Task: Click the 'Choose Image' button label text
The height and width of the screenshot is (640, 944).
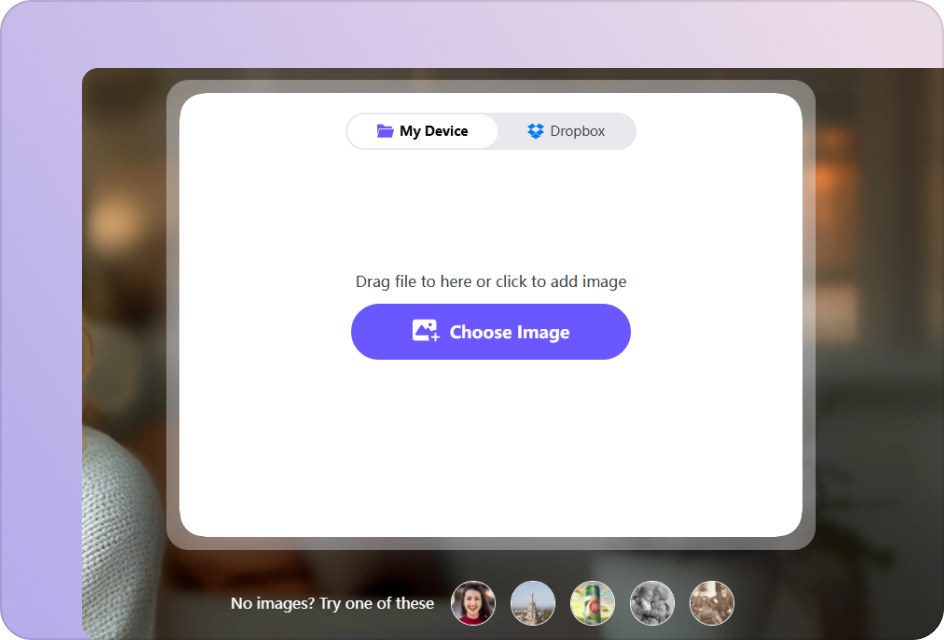Action: coord(509,332)
